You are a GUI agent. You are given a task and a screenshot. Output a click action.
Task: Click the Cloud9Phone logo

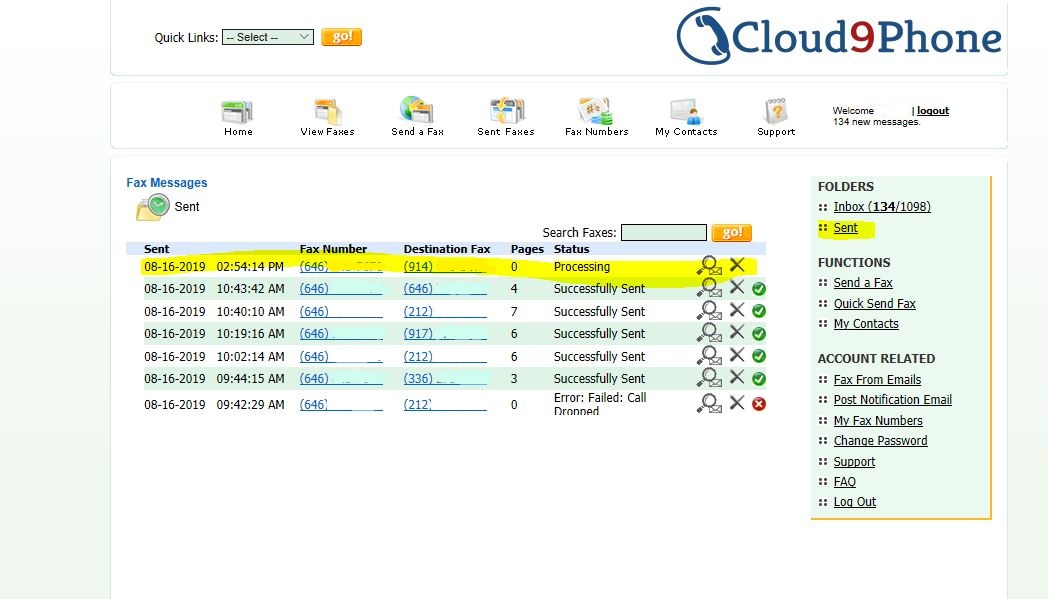click(x=839, y=36)
